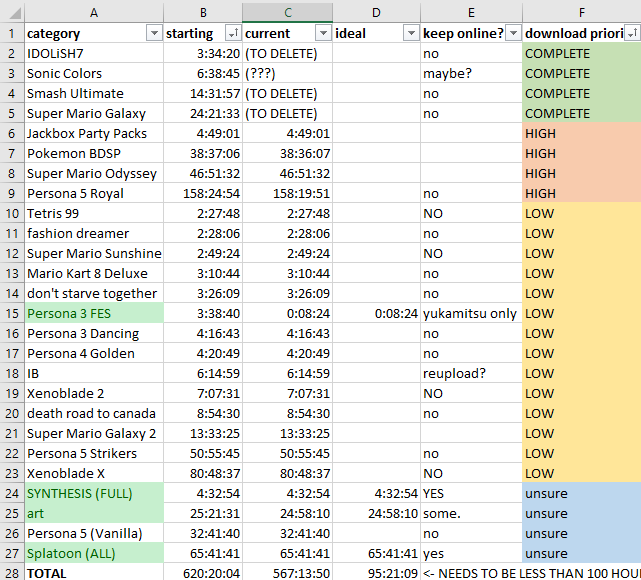
Task: Click the Pokemon BDSP cell
Action: pos(94,154)
